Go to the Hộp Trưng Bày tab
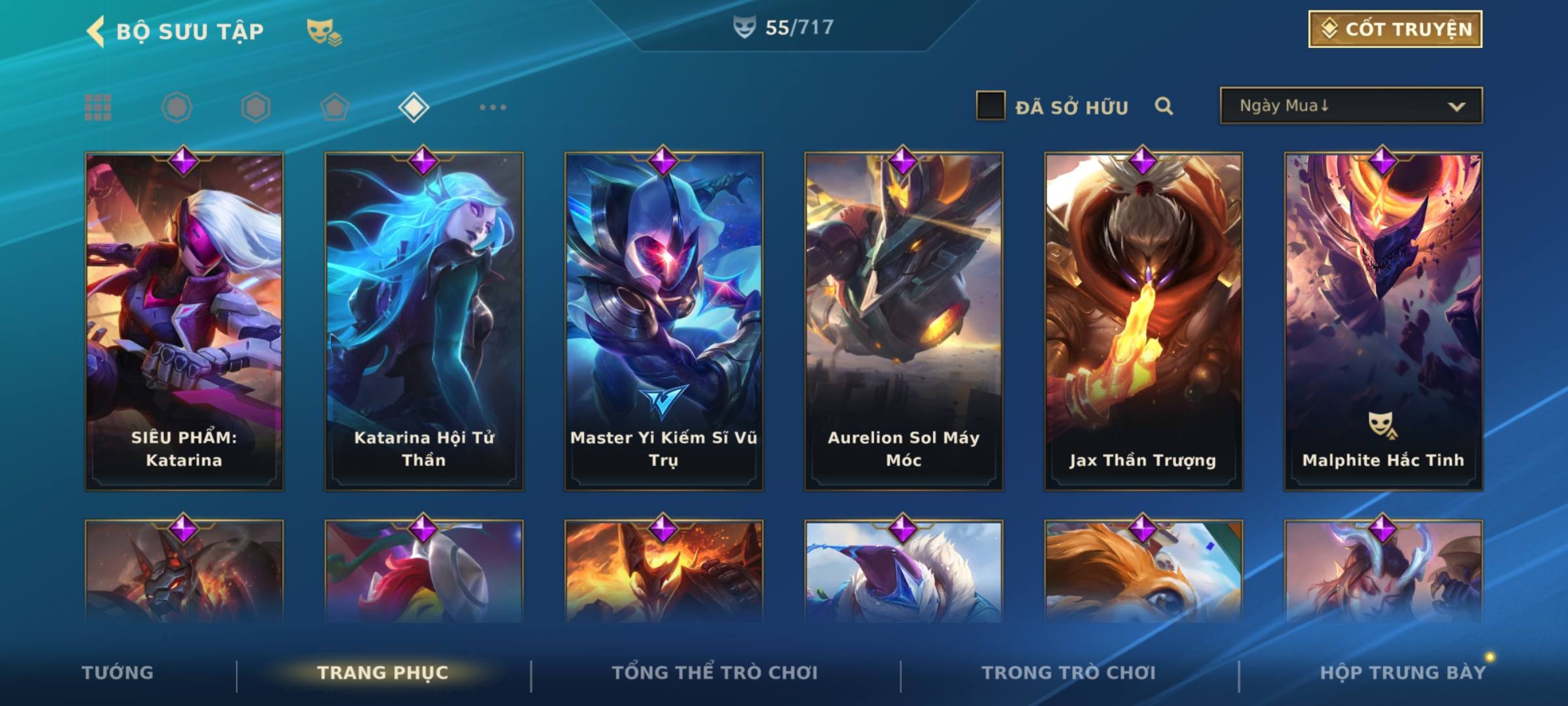The width and height of the screenshot is (1568, 706). click(1403, 673)
